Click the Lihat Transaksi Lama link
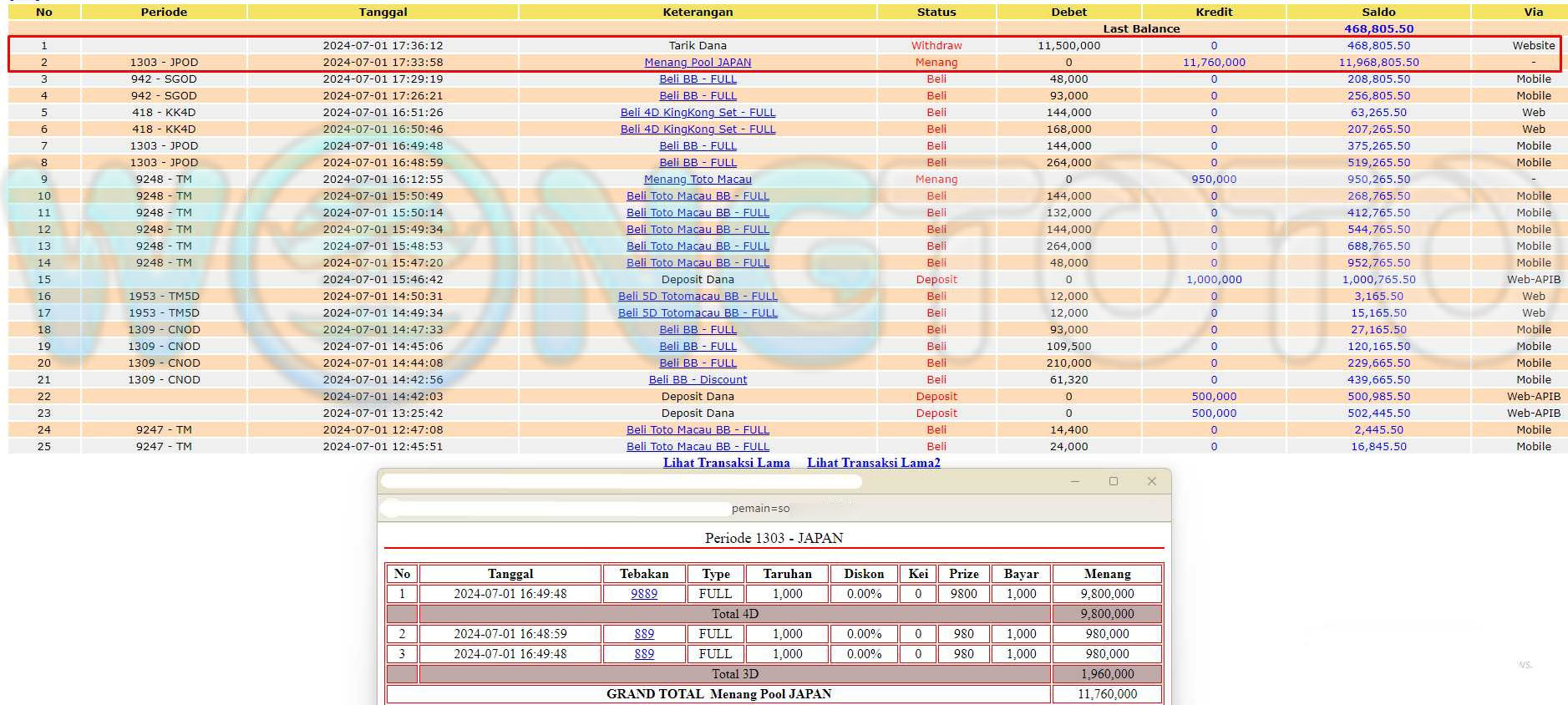 [x=726, y=463]
